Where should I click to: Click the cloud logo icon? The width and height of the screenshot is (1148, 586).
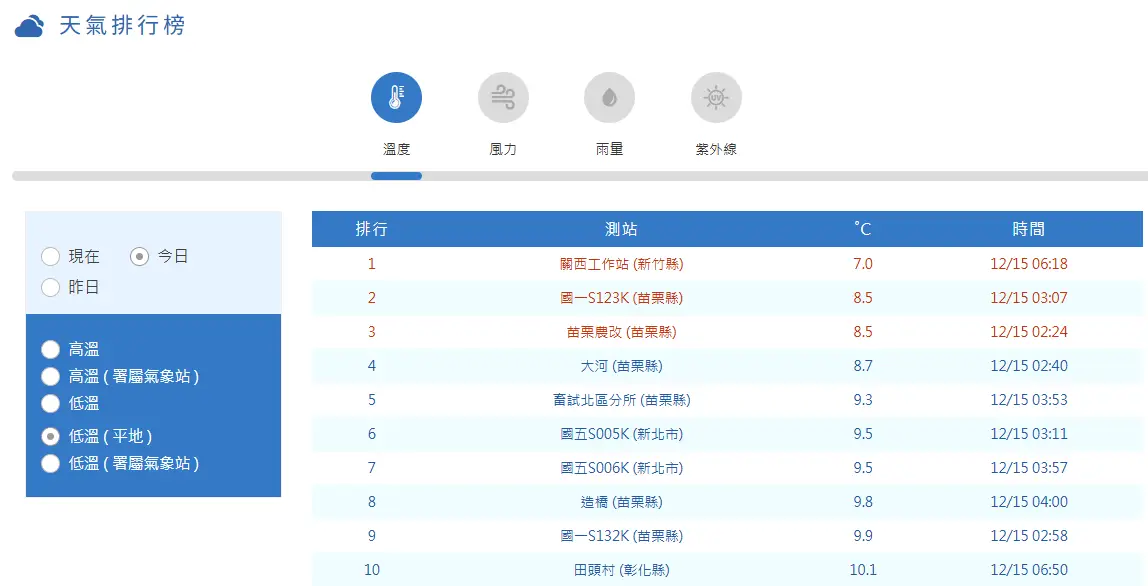[x=30, y=26]
